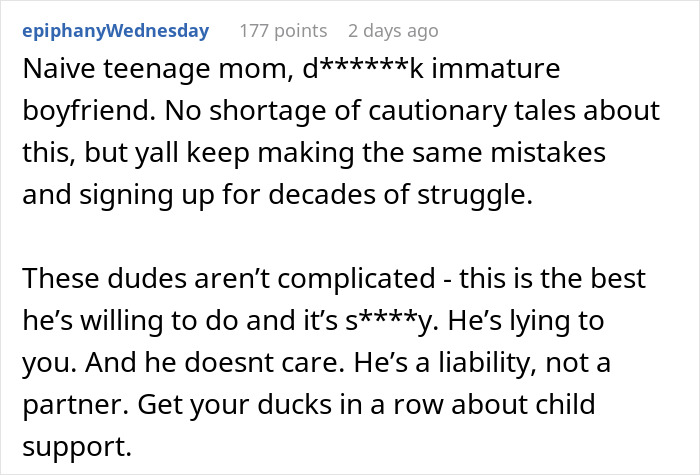This screenshot has height=475, width=700.
Task: Click the phrase 'cautionary tales about'
Action: 514,111
